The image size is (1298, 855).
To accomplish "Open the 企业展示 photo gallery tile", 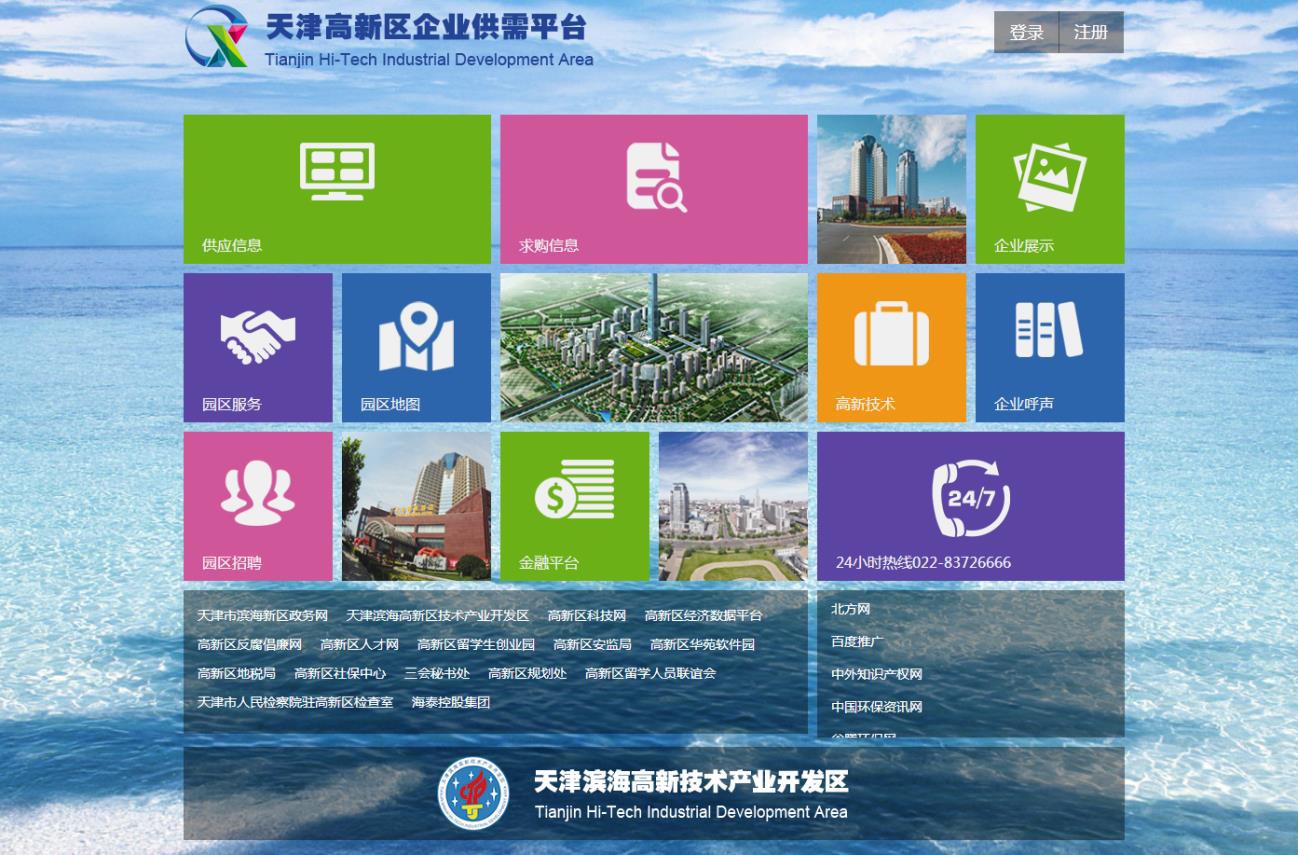I will 1050,189.
